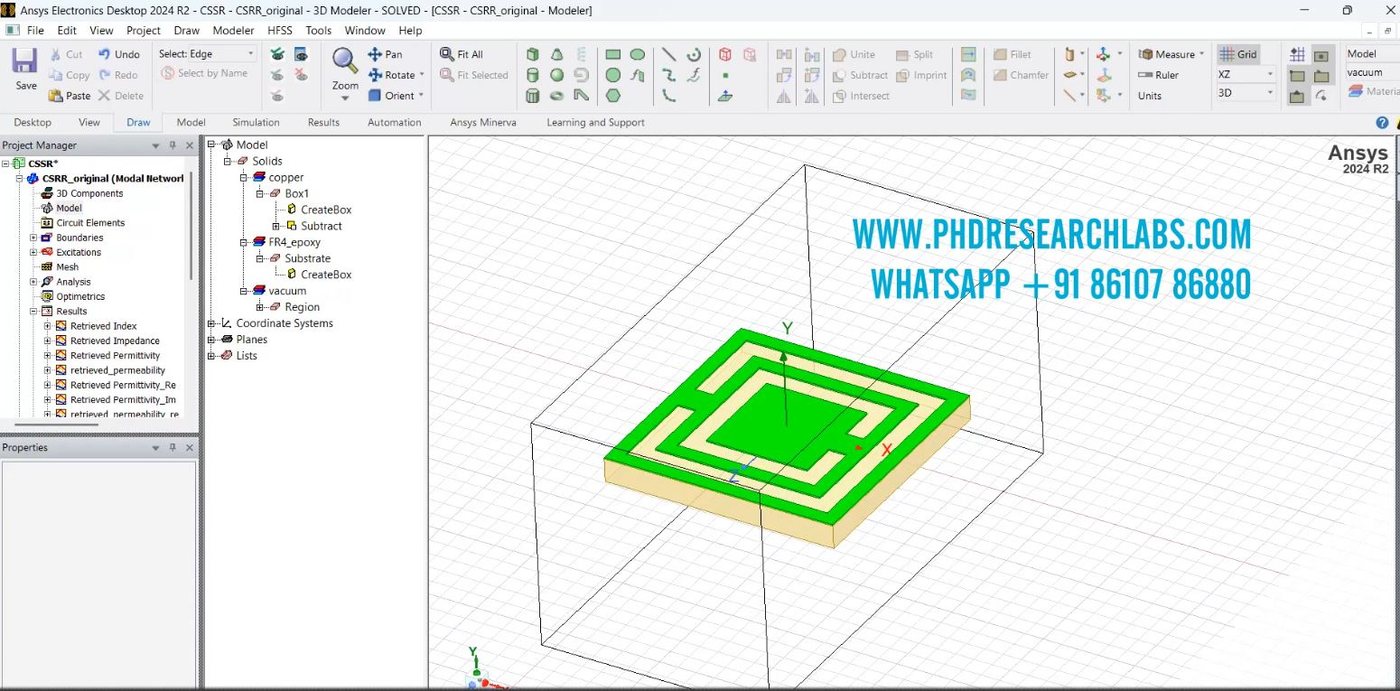Select Optimetrics in Project Manager

[x=80, y=297]
